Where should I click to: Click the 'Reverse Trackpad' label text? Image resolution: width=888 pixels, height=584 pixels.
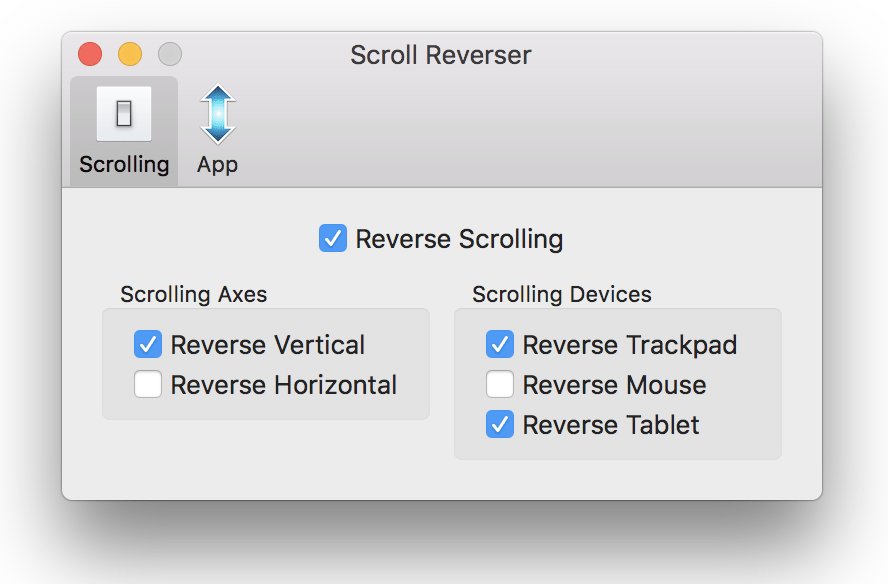point(630,345)
